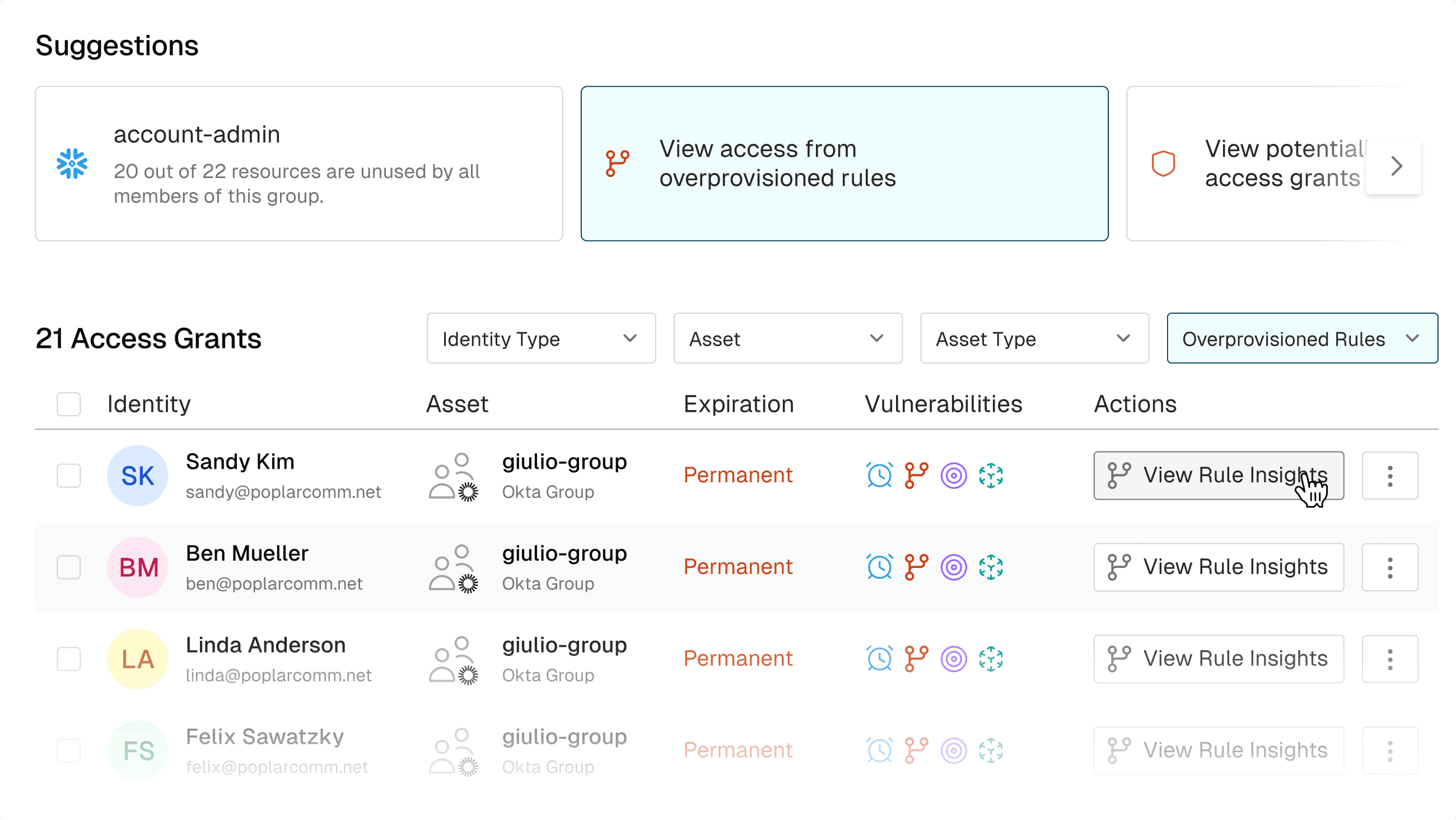Open the Identity Type dropdown
This screenshot has height=820, width=1456.
point(541,339)
